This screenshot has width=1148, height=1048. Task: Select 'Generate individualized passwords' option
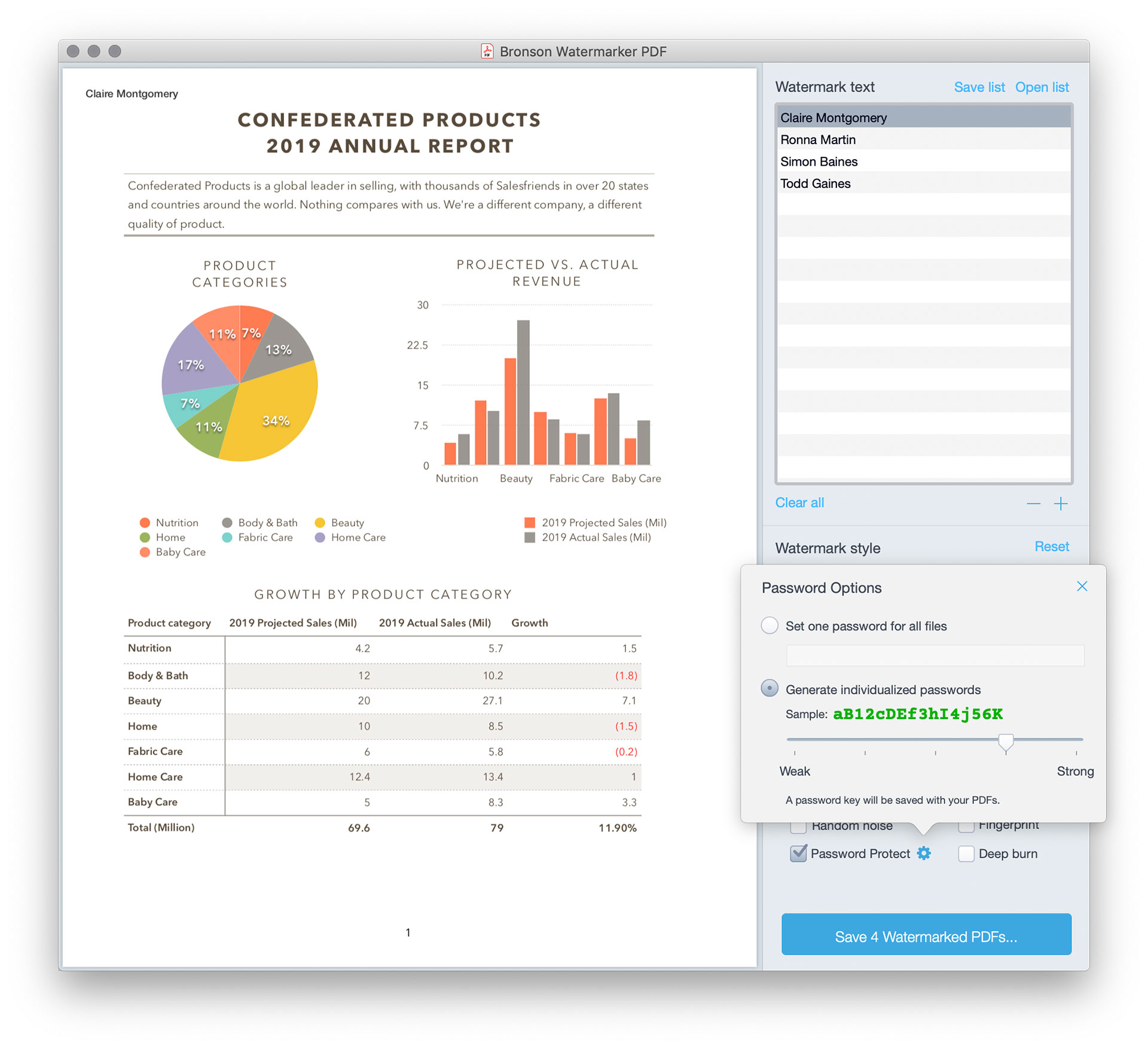tap(770, 688)
